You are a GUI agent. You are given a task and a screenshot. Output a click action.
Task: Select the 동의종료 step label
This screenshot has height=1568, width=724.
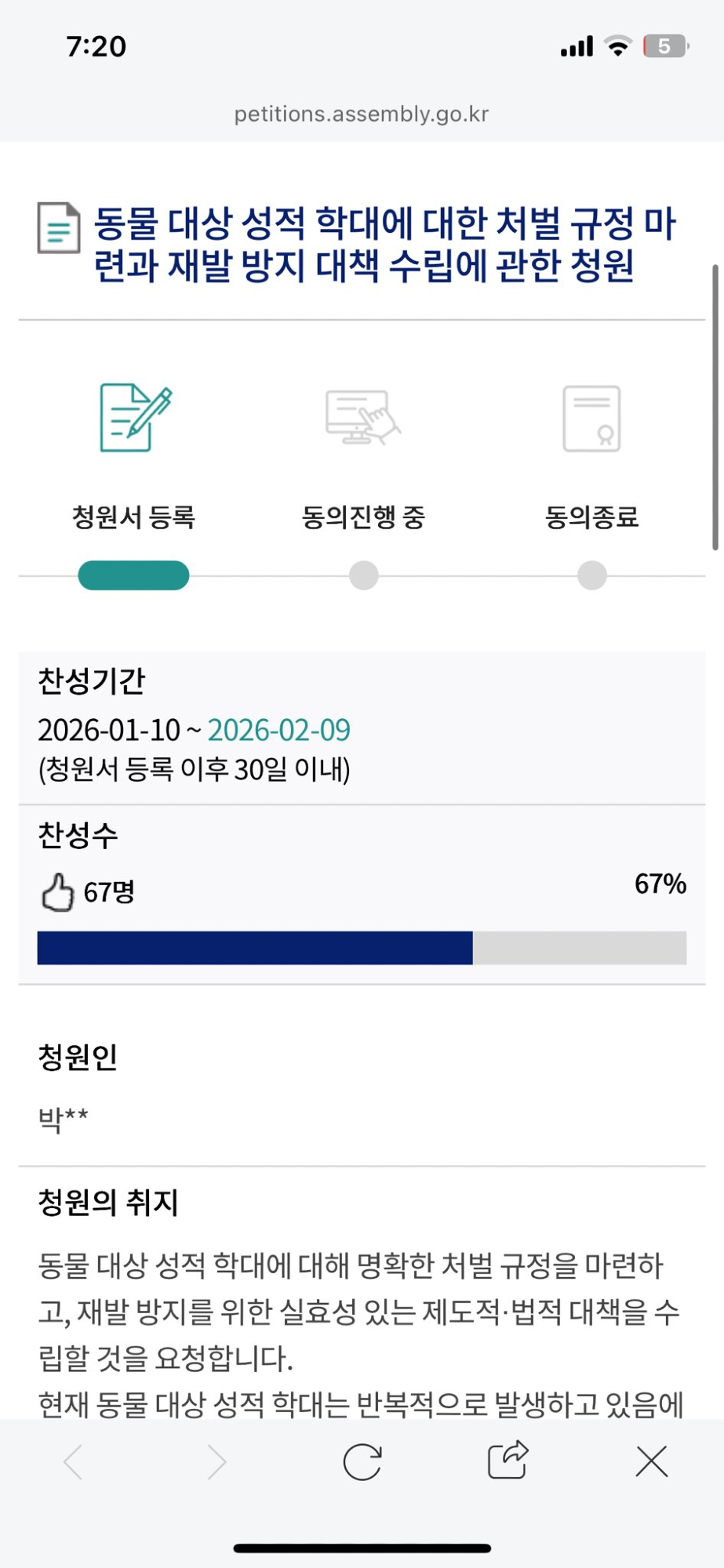(x=592, y=517)
